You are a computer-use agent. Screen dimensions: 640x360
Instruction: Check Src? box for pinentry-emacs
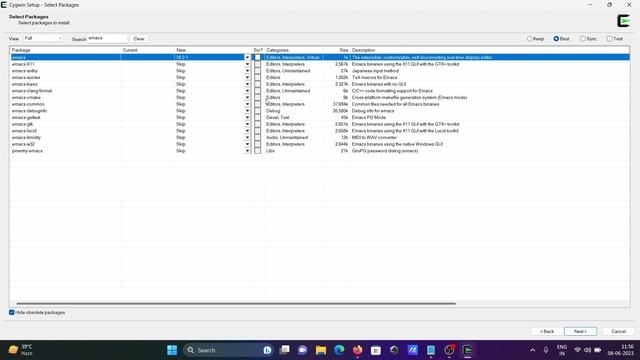click(257, 151)
